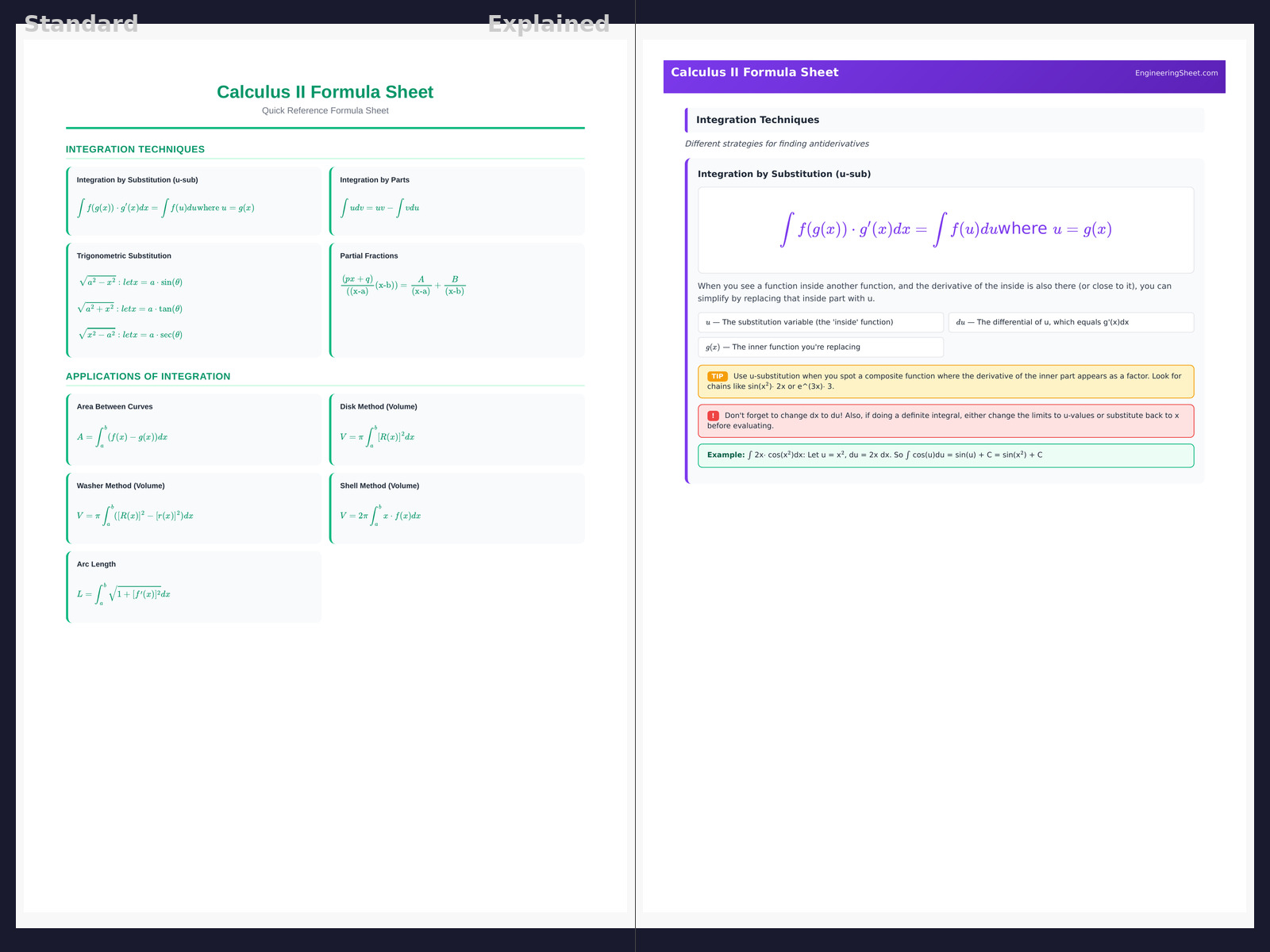Click the red exclamation warning icon
This screenshot has width=1270, height=952.
[x=713, y=416]
